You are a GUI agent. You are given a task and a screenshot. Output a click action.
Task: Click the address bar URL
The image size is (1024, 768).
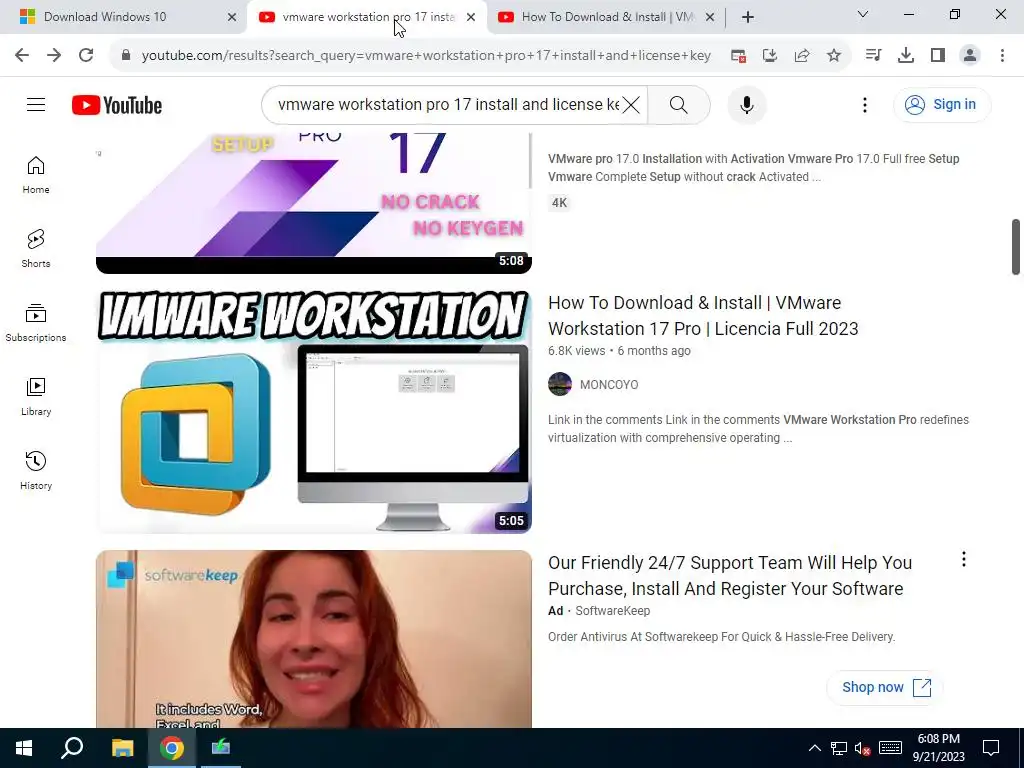pyautogui.click(x=426, y=56)
